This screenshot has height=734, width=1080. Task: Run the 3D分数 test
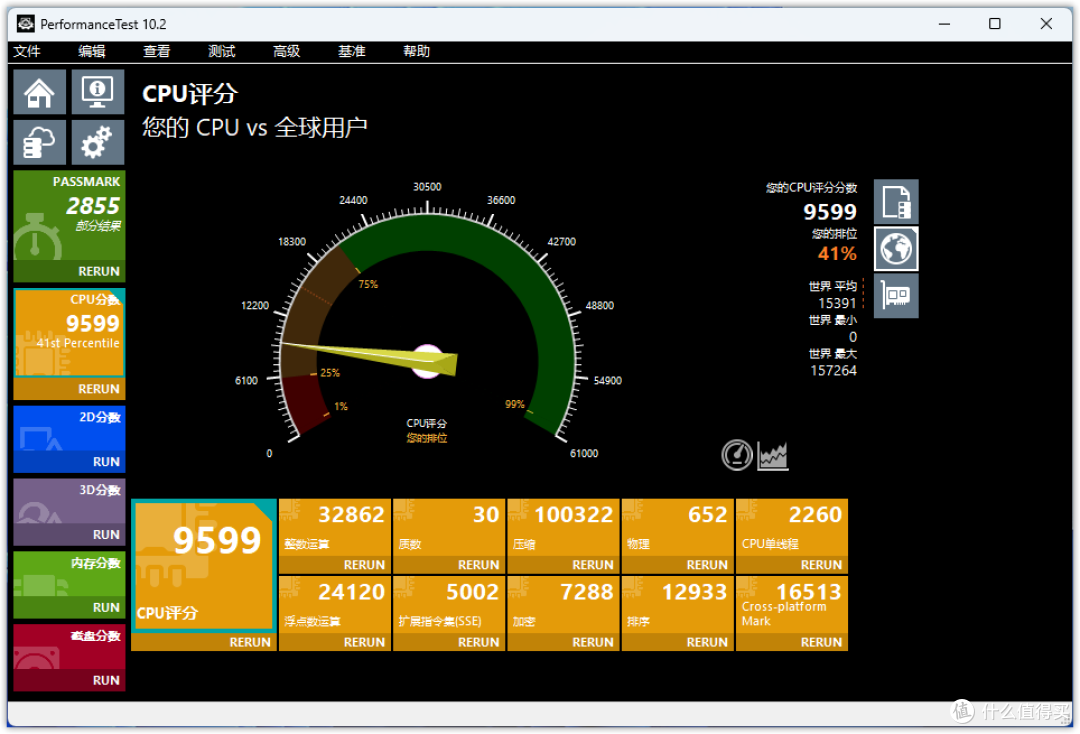106,535
